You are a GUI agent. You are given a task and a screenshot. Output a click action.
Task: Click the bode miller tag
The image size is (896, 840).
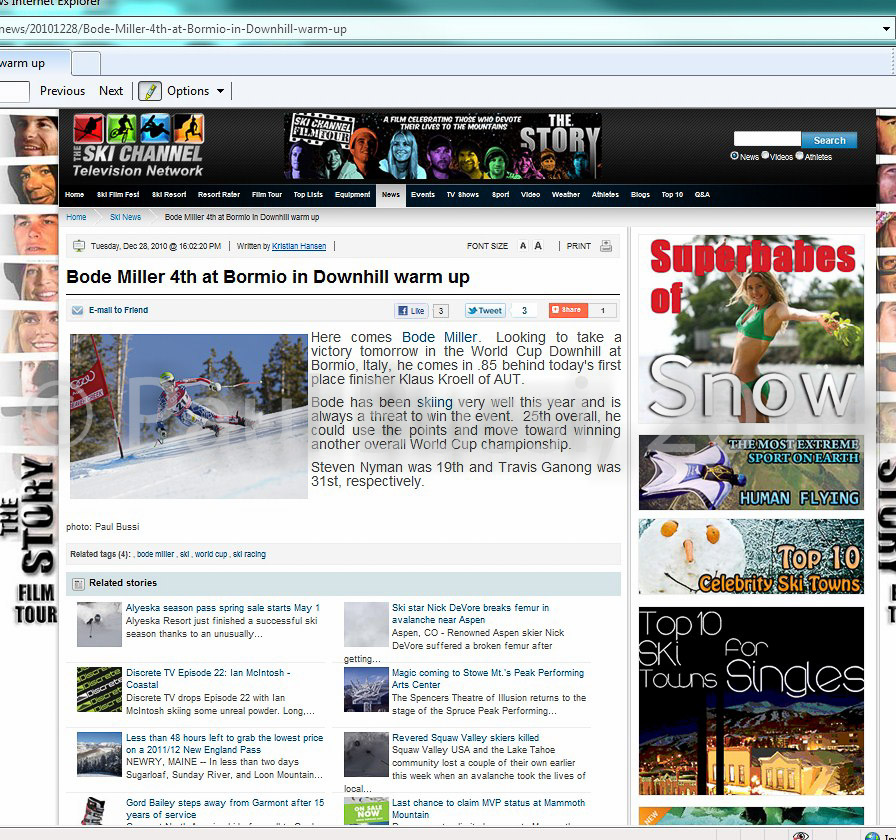tap(155, 554)
